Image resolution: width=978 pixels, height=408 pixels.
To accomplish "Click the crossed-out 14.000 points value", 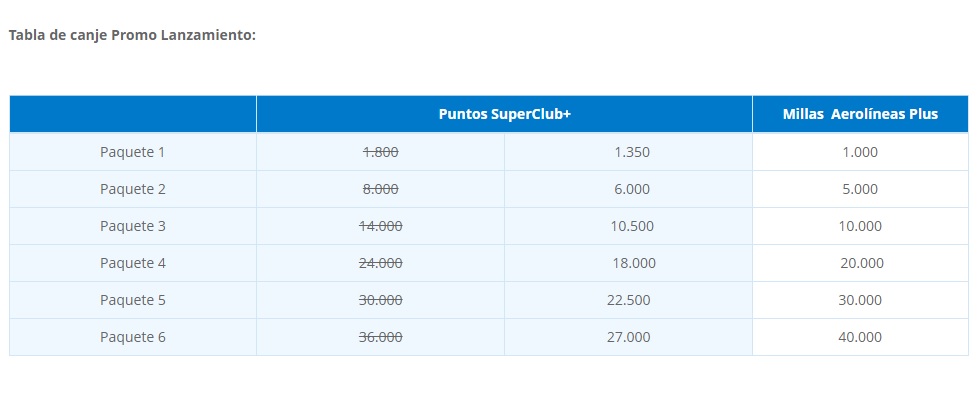I will [x=380, y=226].
